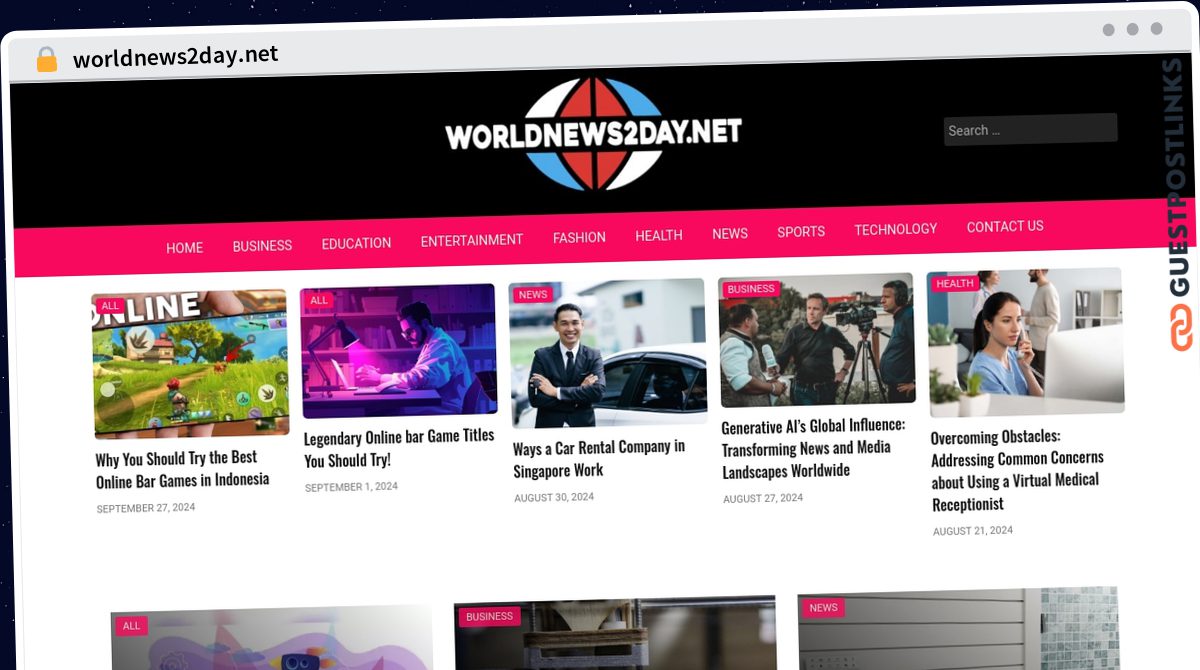1200x670 pixels.
Task: Focus the Search input field
Action: (x=1030, y=129)
